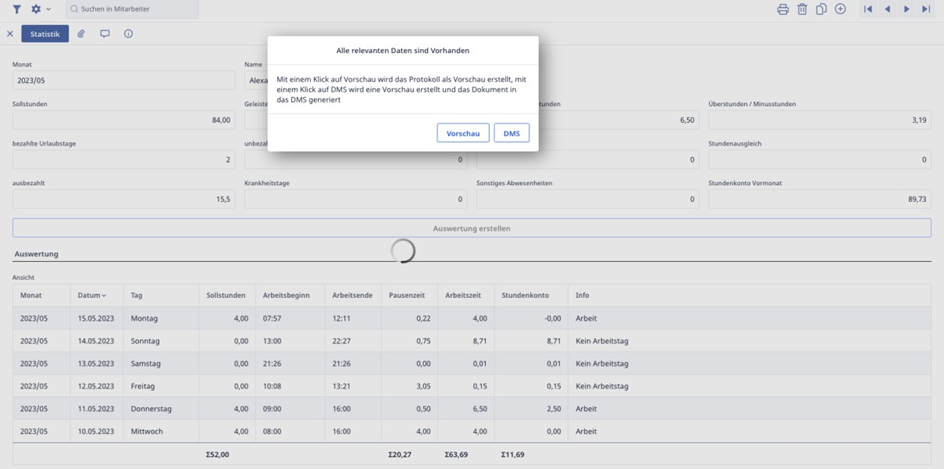The height and width of the screenshot is (469, 944).
Task: Go to the next record
Action: (x=907, y=9)
